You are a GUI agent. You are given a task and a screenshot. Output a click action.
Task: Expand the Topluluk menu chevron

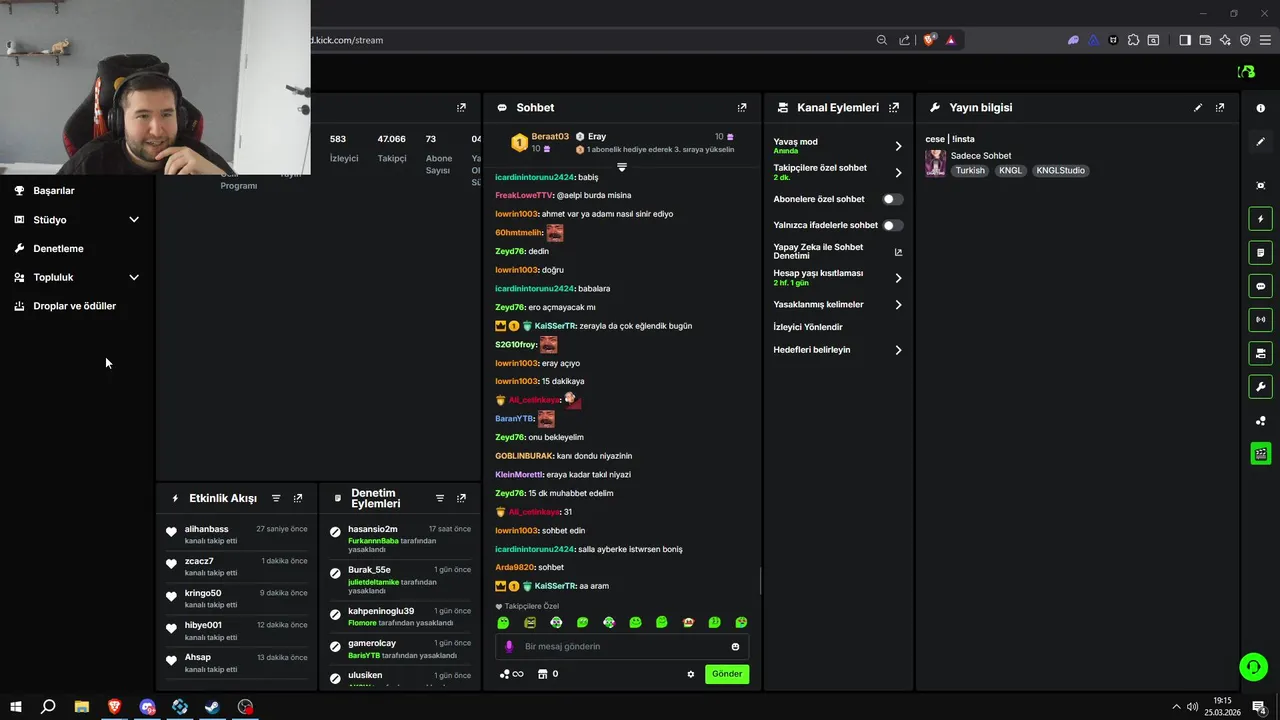pyautogui.click(x=134, y=277)
